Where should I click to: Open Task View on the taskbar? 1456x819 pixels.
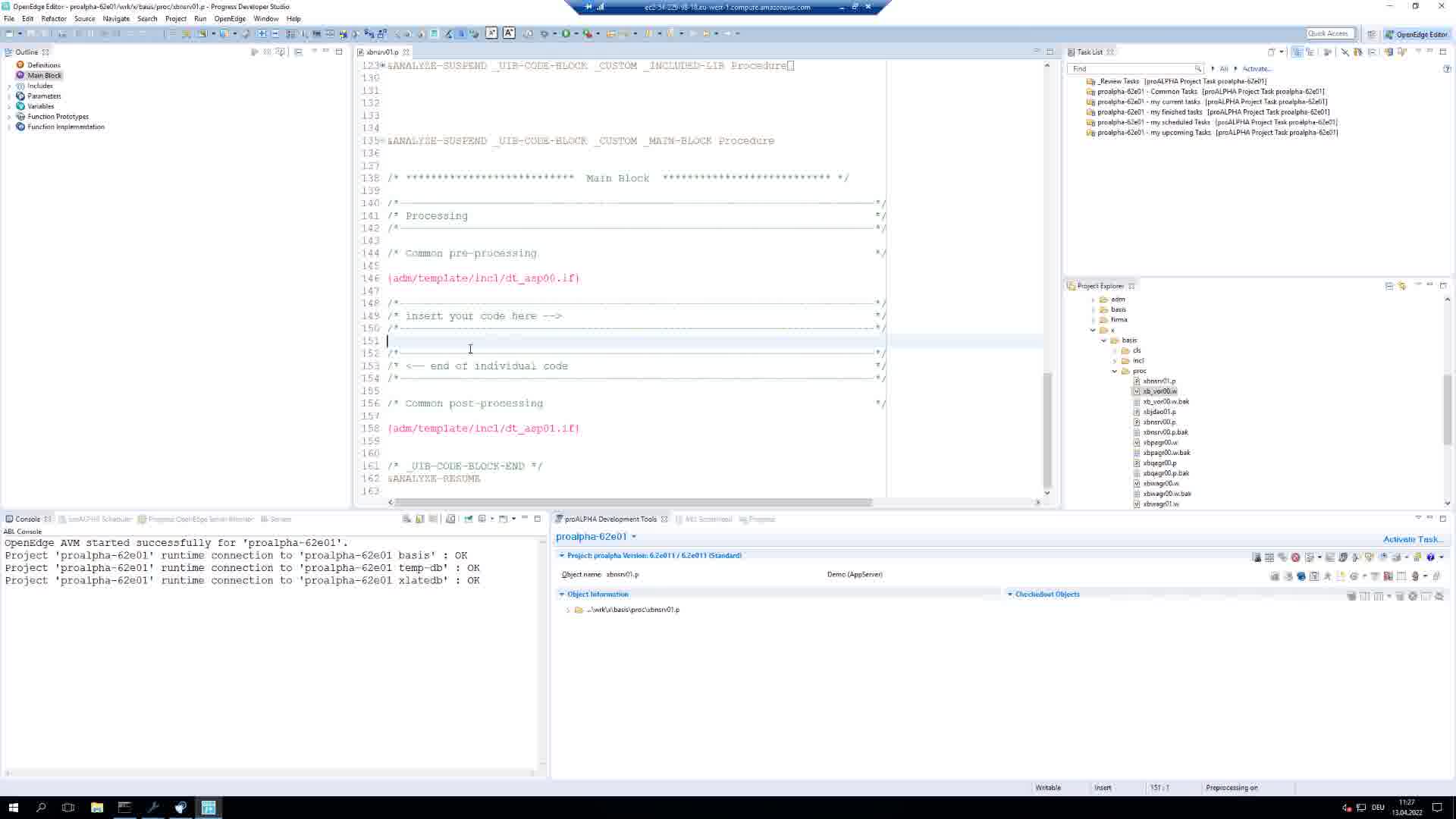(68, 808)
